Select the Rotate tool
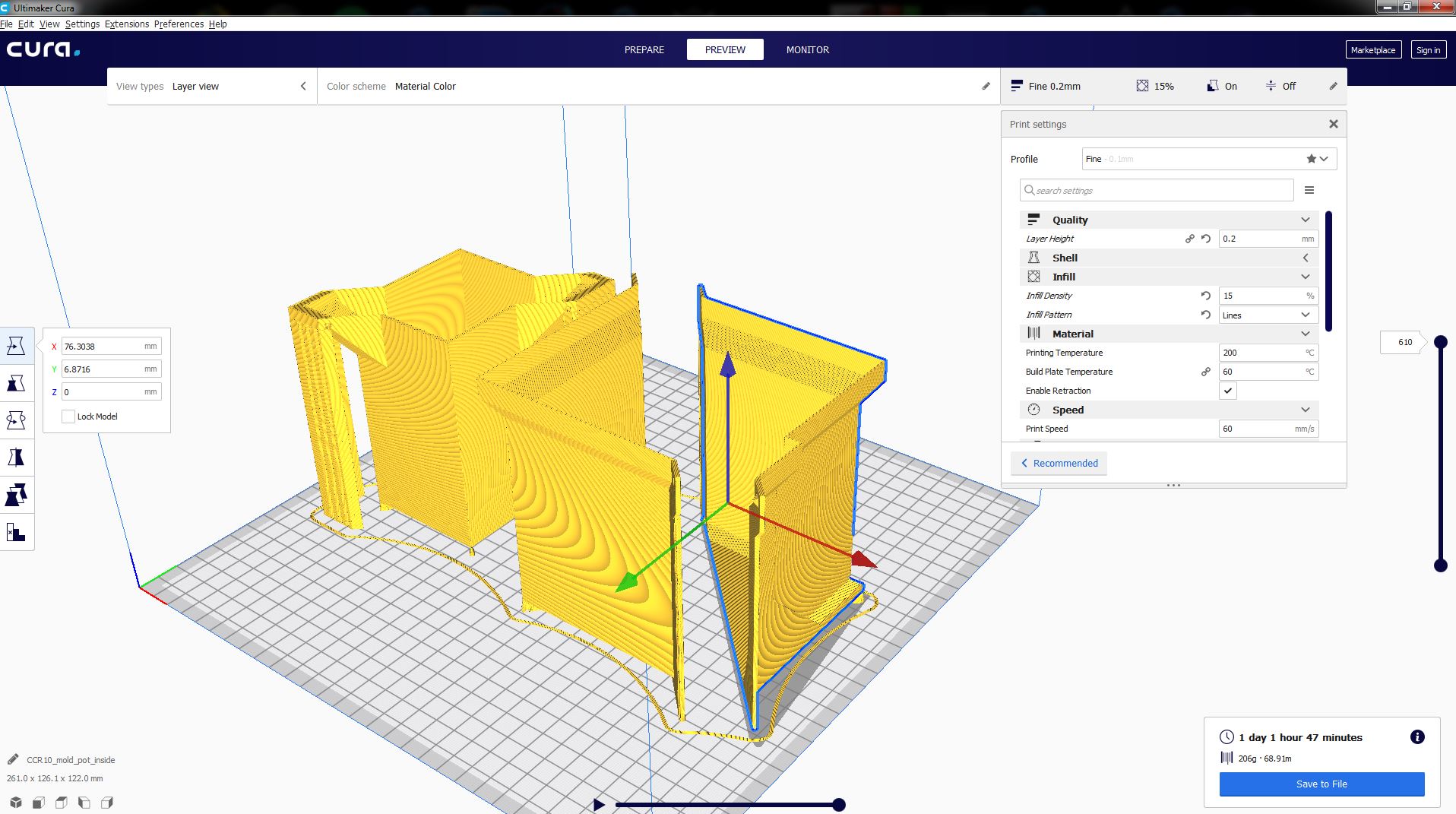The width and height of the screenshot is (1456, 814). point(16,420)
